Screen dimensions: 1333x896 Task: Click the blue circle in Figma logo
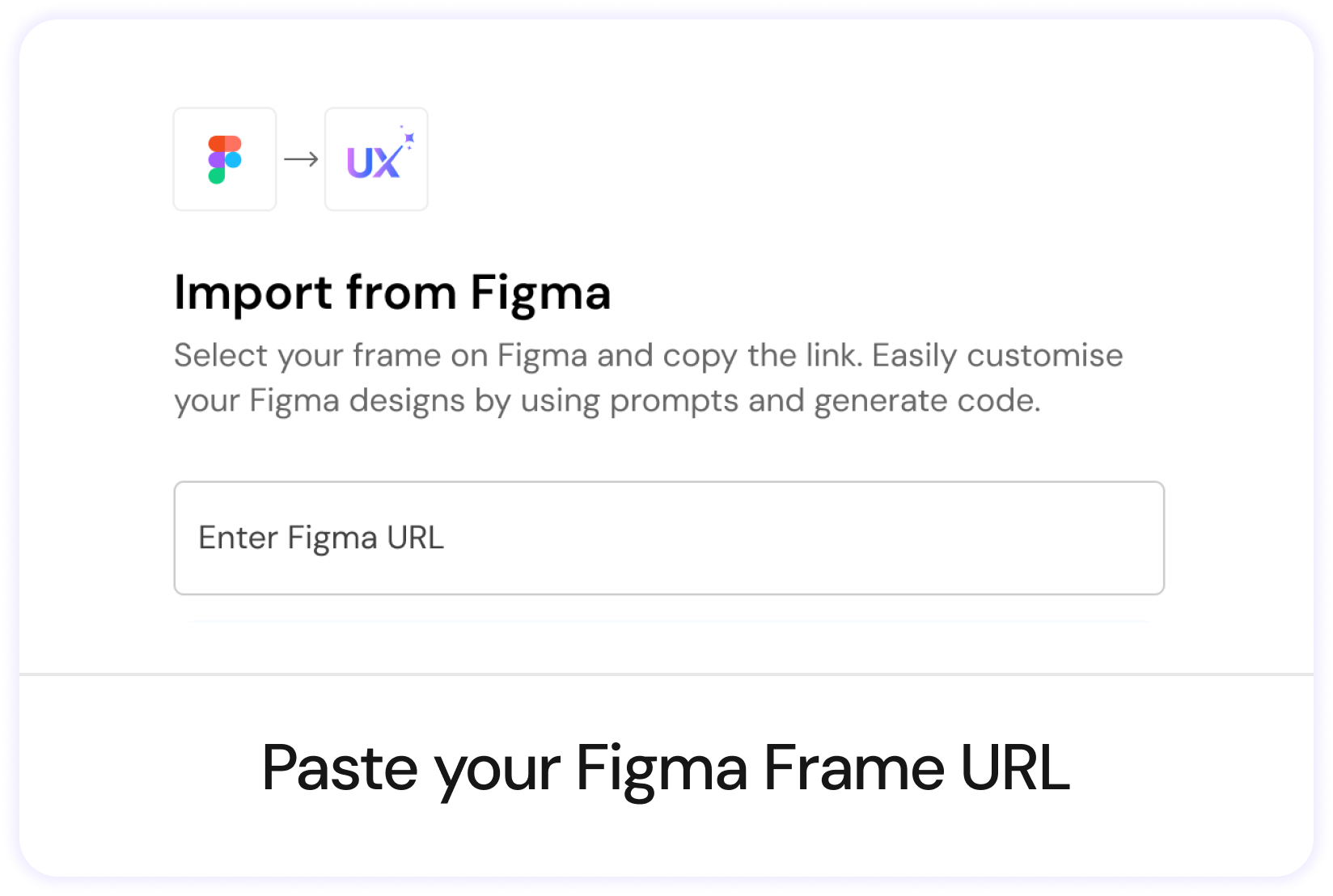pos(234,159)
